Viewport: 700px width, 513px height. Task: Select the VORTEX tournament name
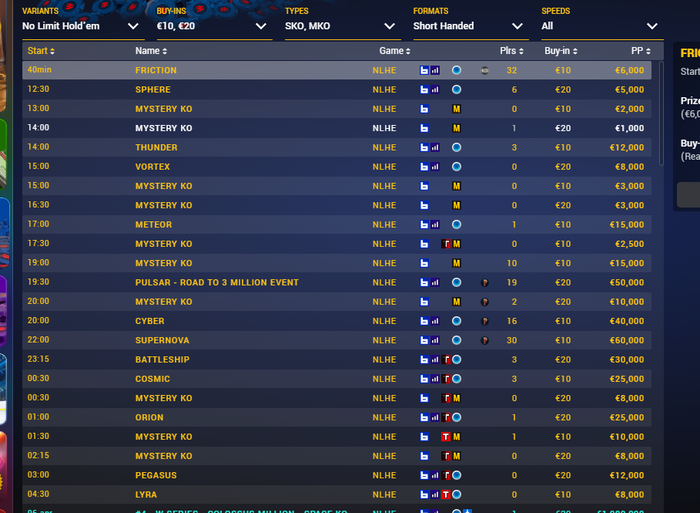click(152, 167)
